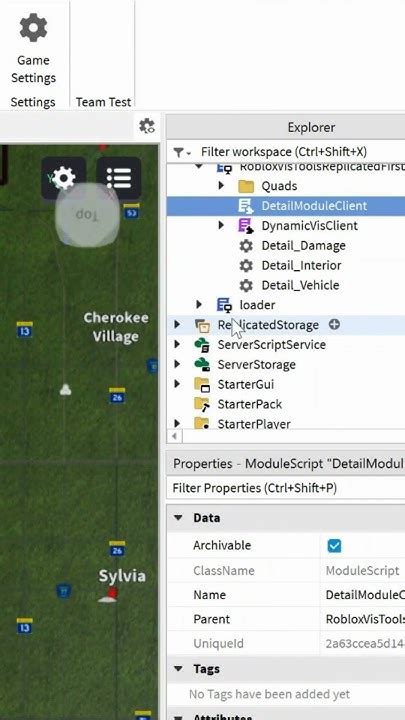Expand the StarterPlayer node
The width and height of the screenshot is (405, 720).
pos(177,423)
